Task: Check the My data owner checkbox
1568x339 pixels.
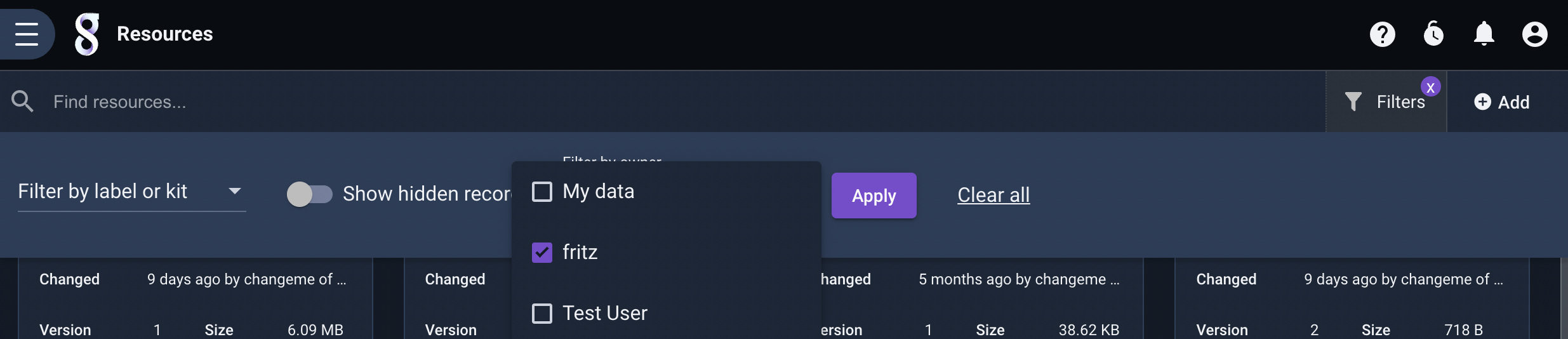Action: (x=541, y=192)
